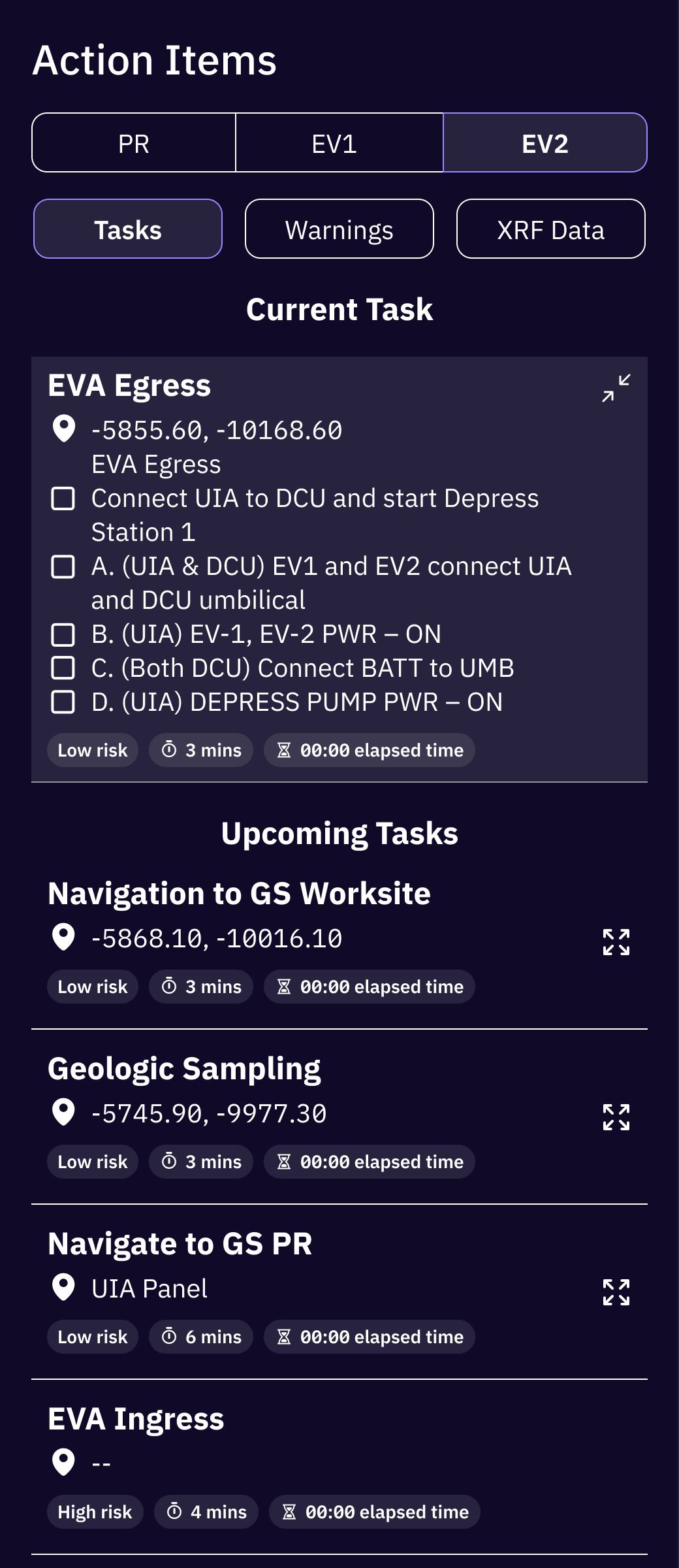Click the High risk badge on EVA Ingress
This screenshot has height=1568, width=679.
[x=95, y=1512]
